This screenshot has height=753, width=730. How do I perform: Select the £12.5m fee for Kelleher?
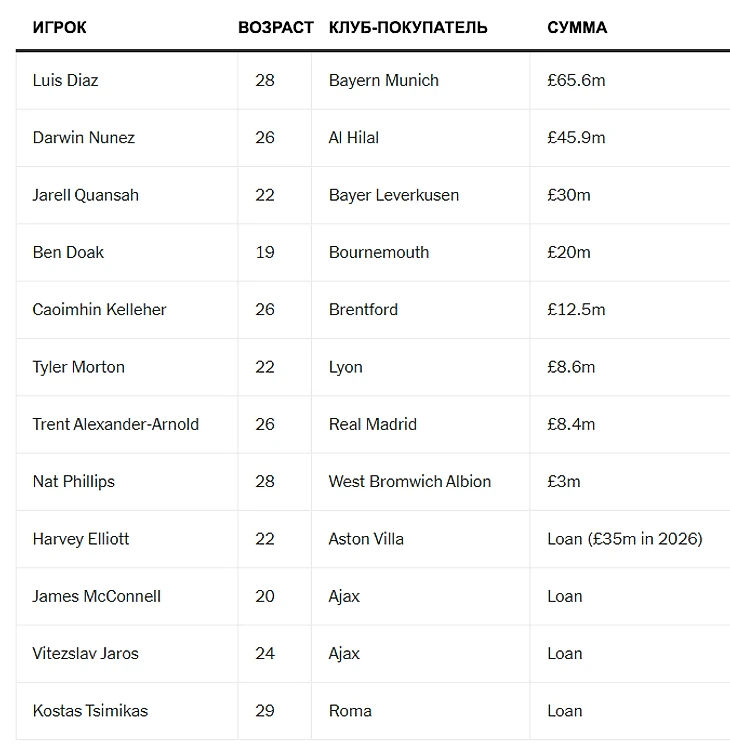tap(576, 309)
